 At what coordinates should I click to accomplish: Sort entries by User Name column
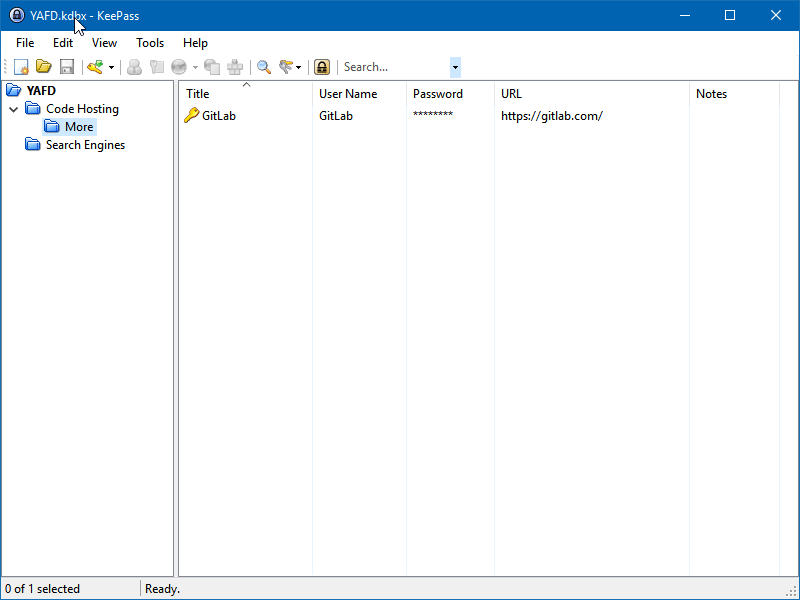(x=359, y=94)
